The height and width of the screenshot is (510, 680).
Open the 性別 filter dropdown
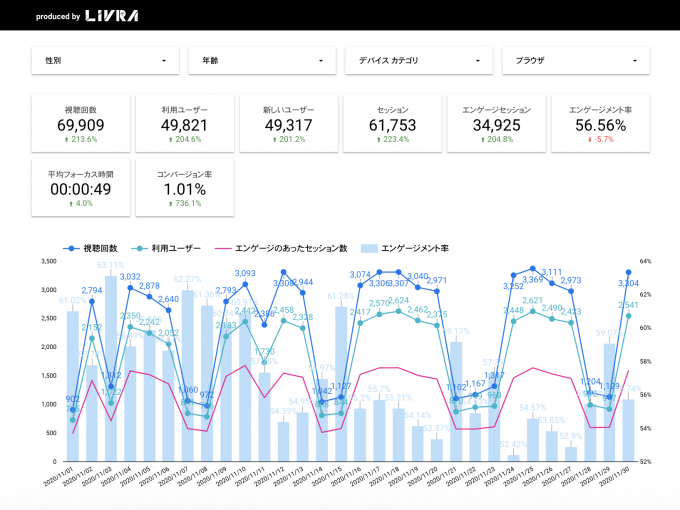tap(105, 61)
